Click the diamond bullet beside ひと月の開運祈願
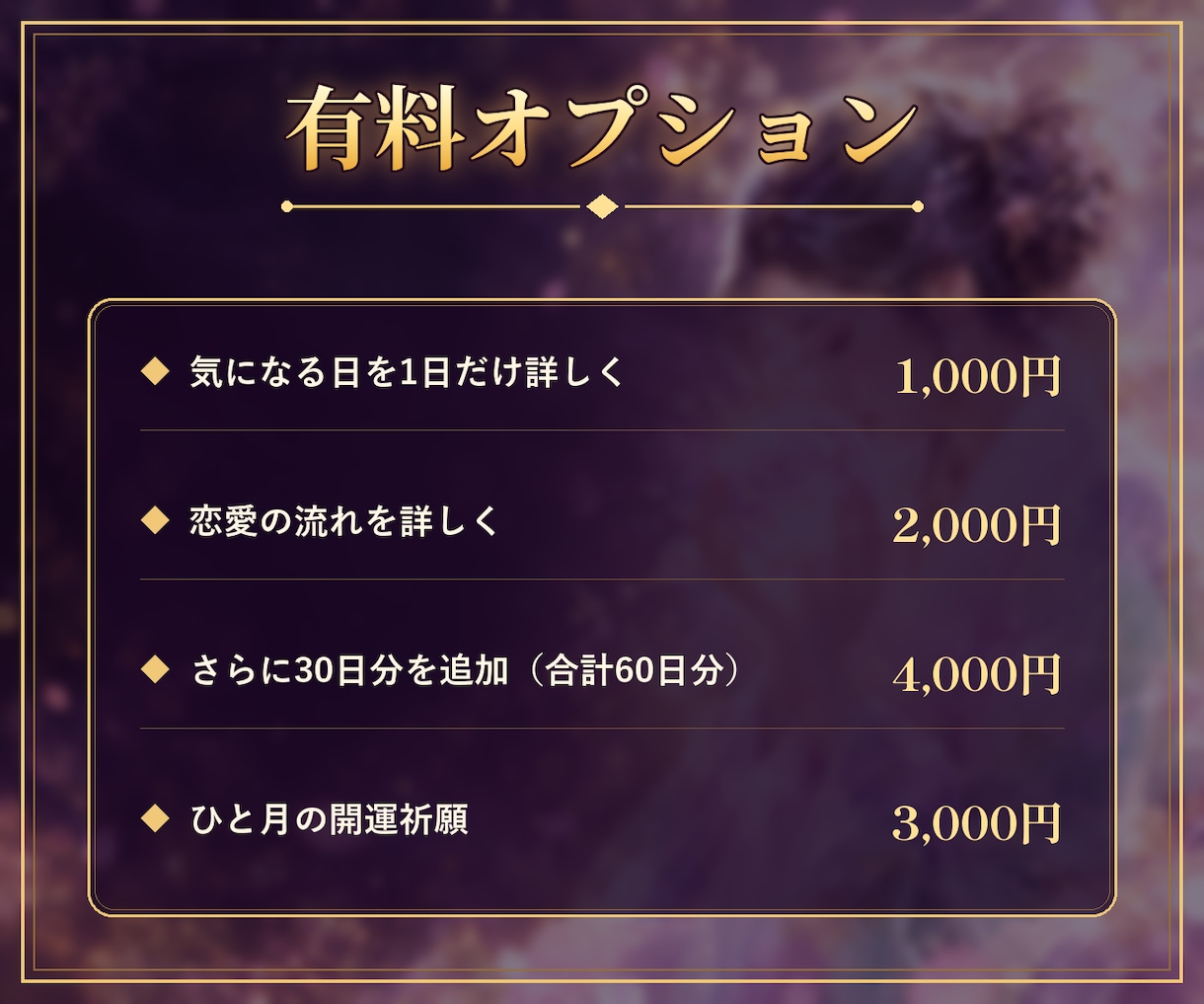 [156, 818]
